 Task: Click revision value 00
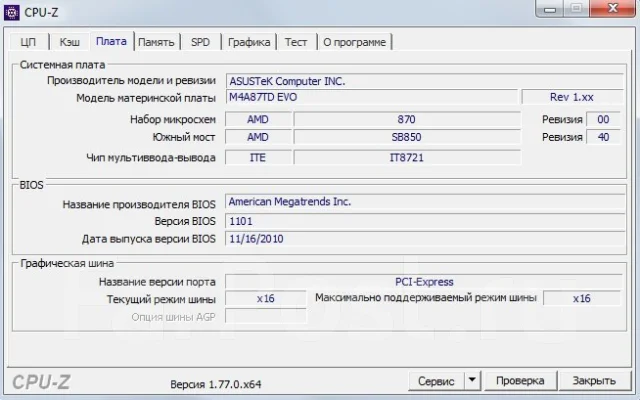click(603, 119)
